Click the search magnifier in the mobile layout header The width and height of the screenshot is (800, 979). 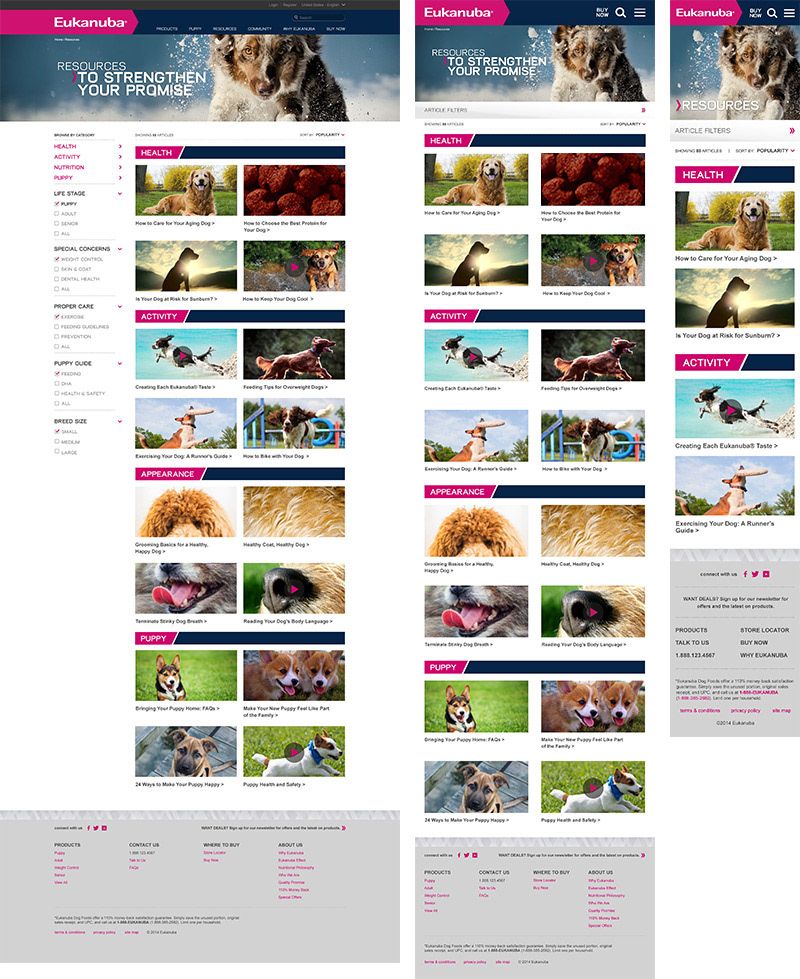point(772,12)
